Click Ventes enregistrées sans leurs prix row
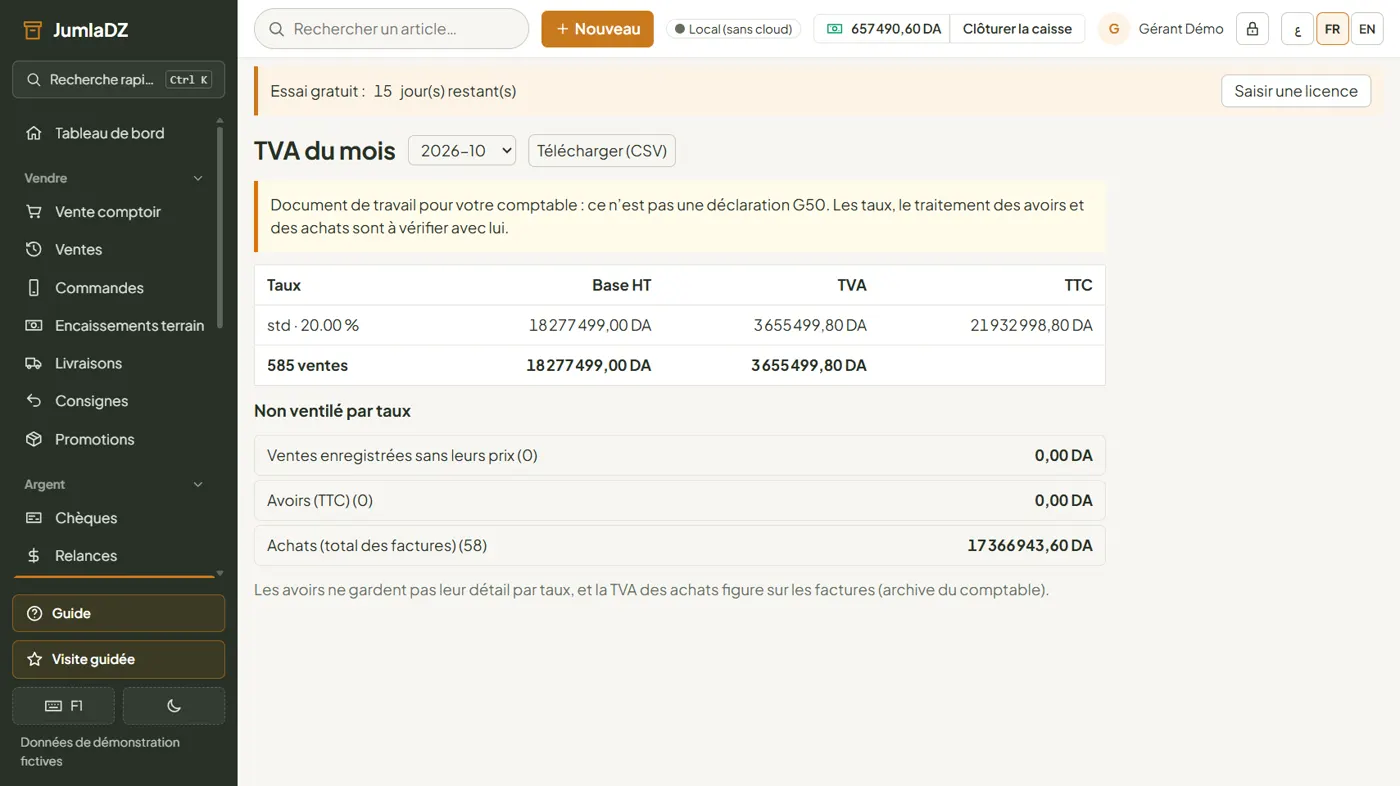This screenshot has height=786, width=1400. tap(680, 455)
